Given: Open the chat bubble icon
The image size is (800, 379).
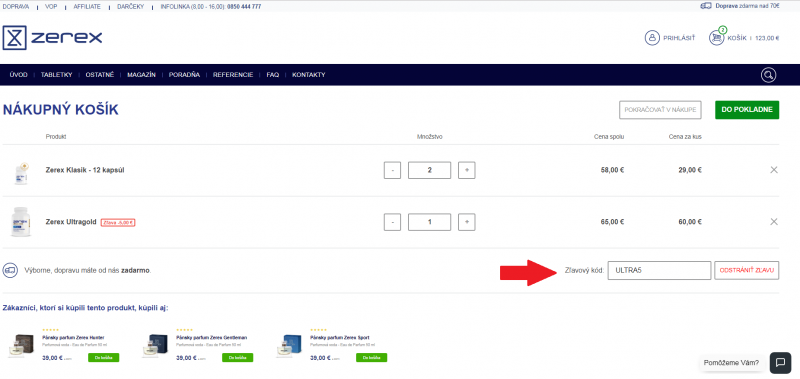Looking at the screenshot, I should 780,363.
